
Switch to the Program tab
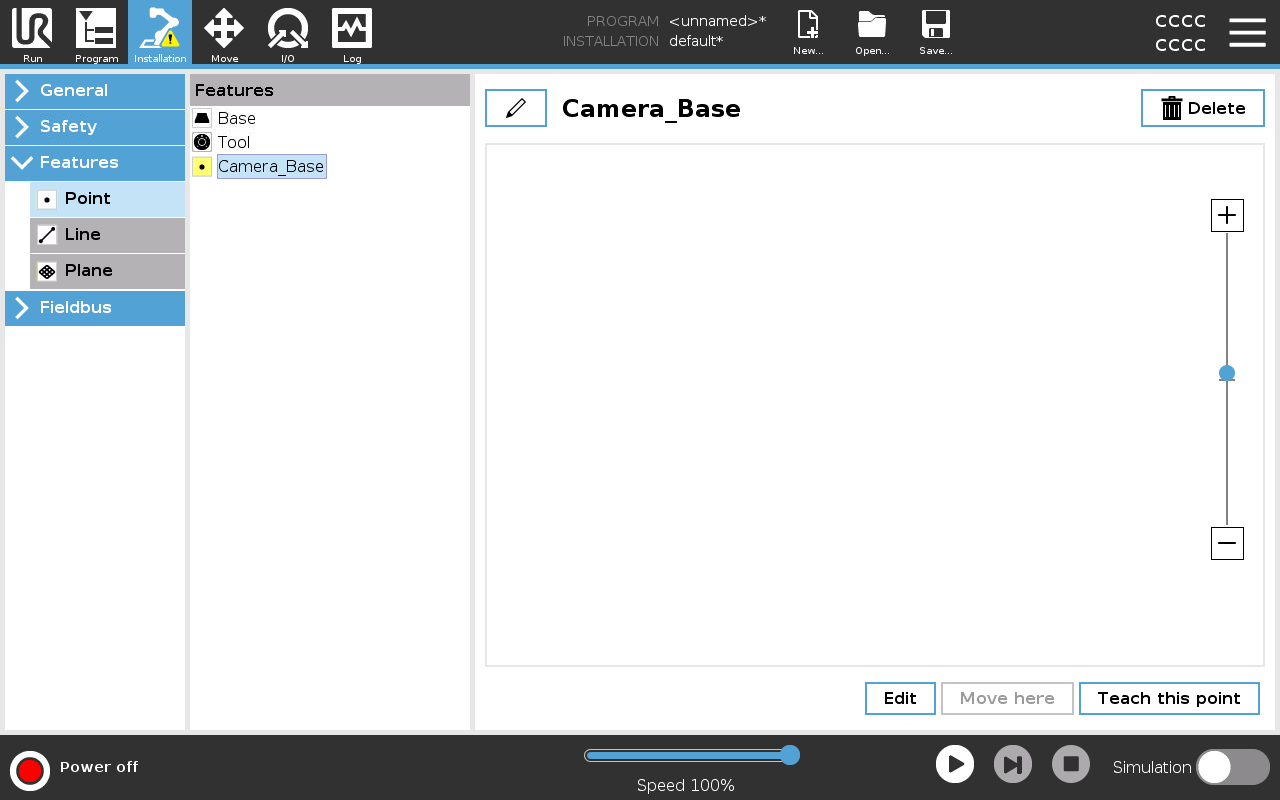(96, 32)
